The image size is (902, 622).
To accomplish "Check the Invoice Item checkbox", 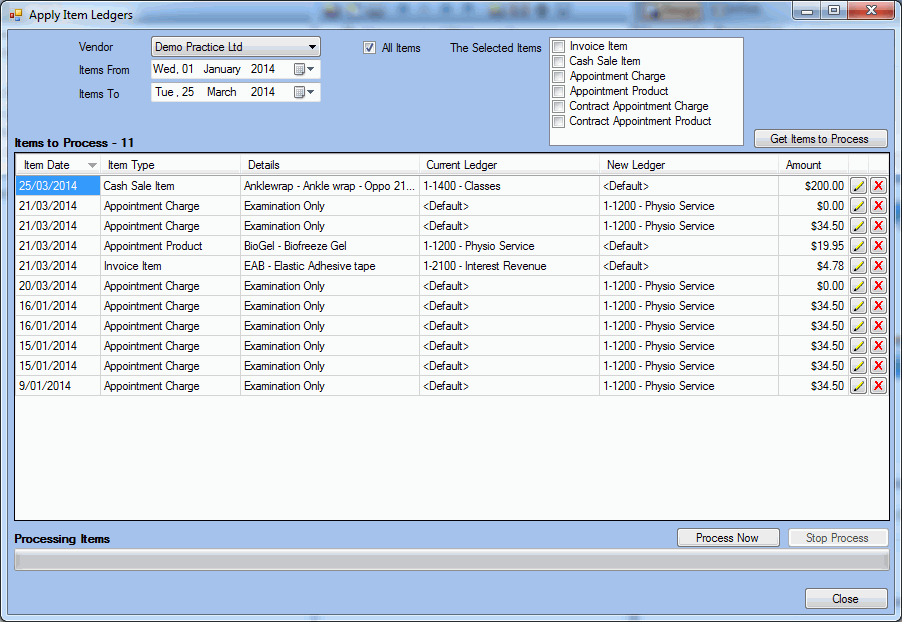I will pos(559,46).
